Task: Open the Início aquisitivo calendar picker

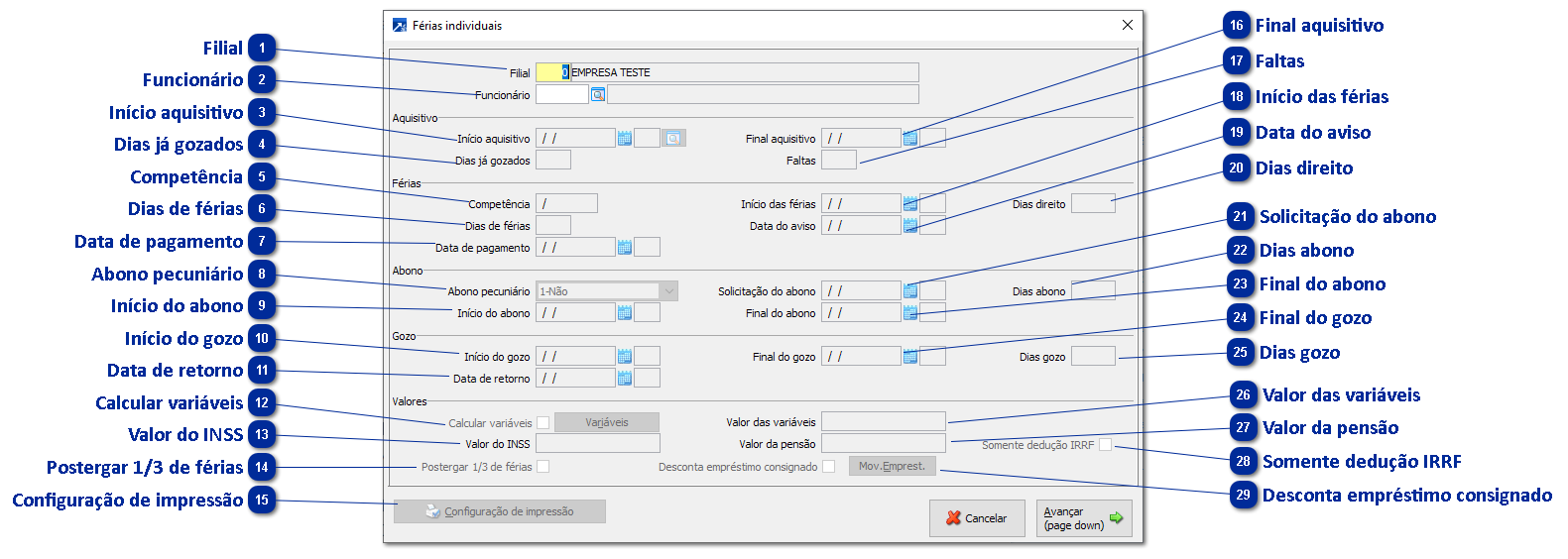Action: point(625,138)
